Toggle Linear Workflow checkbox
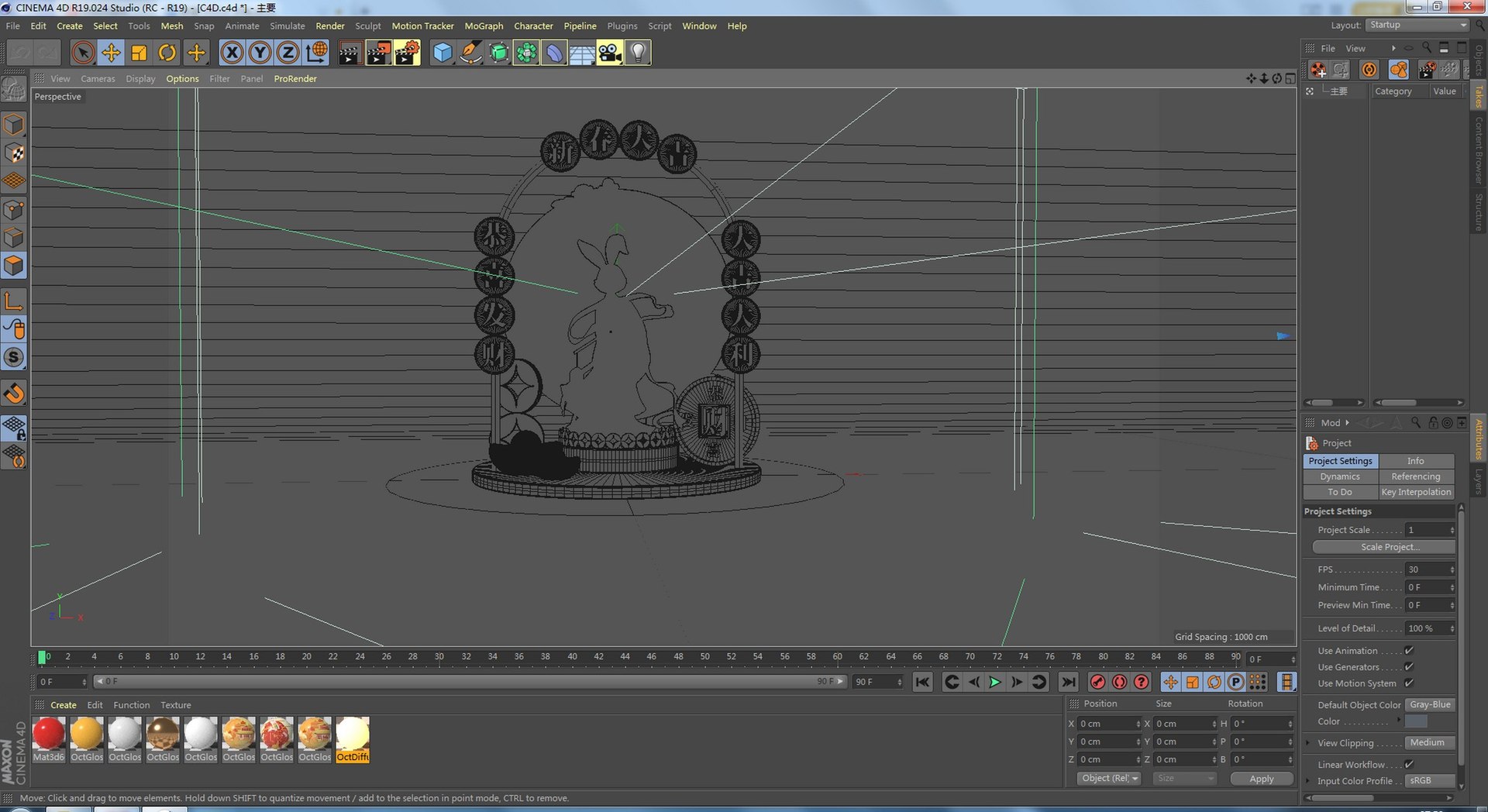Screen dimensions: 1488x812 point(1409,765)
